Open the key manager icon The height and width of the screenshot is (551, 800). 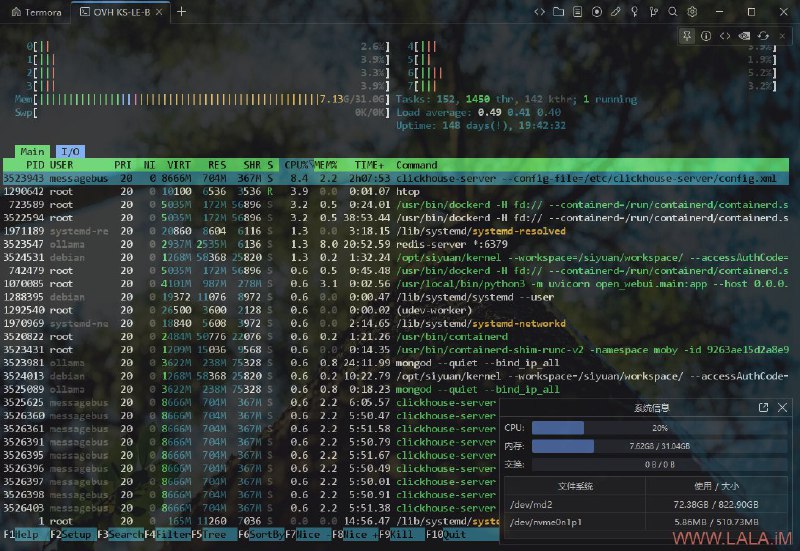click(635, 12)
